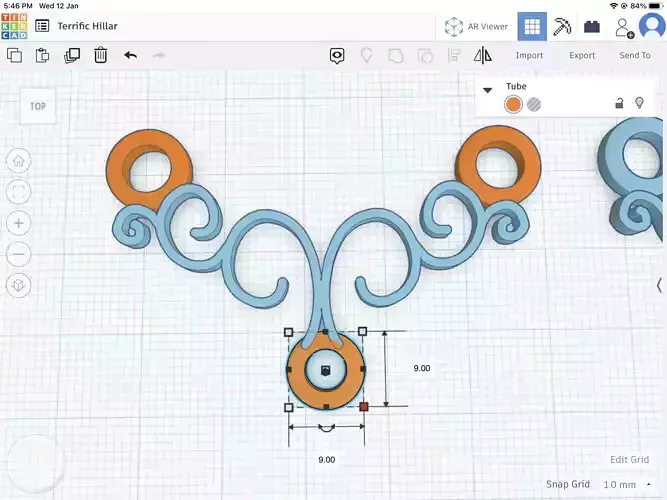Open the designs list icon
The image size is (667, 500).
[42, 26]
